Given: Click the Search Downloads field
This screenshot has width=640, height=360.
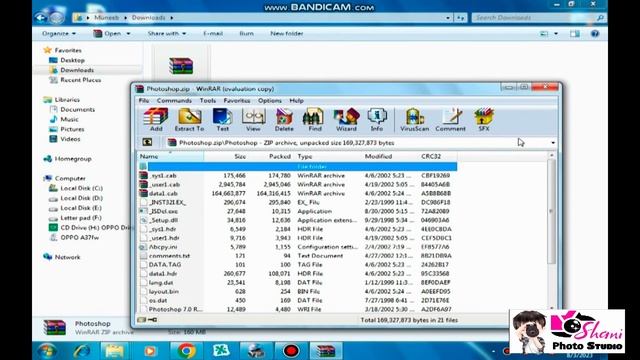Looking at the screenshot, I should pos(535,18).
